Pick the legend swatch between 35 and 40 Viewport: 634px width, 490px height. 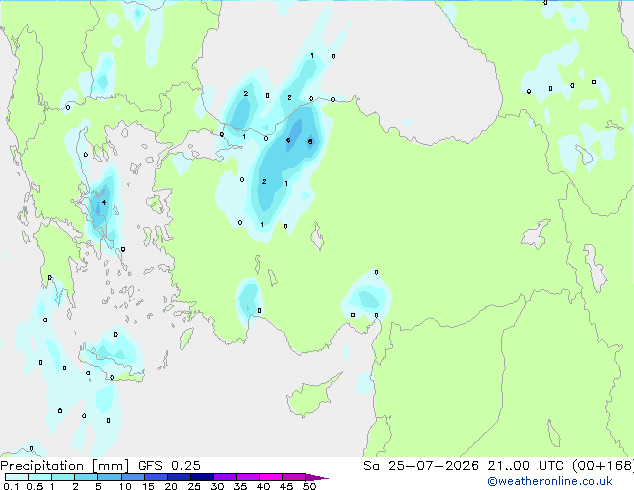click(248, 477)
